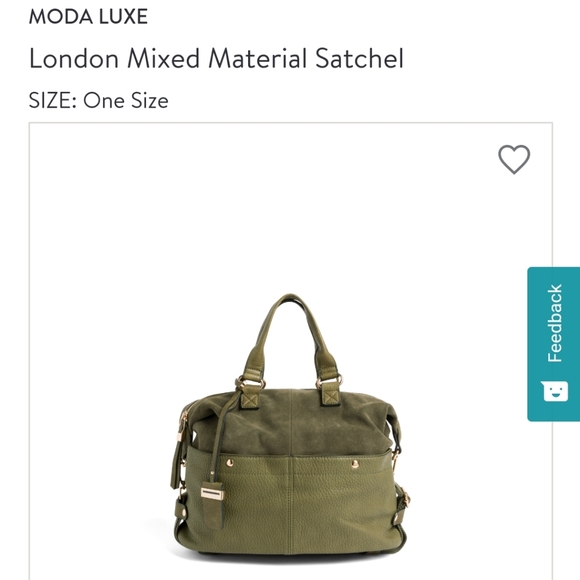Click the suede upper panel of the bag
This screenshot has height=580, width=580.
[x=292, y=422]
